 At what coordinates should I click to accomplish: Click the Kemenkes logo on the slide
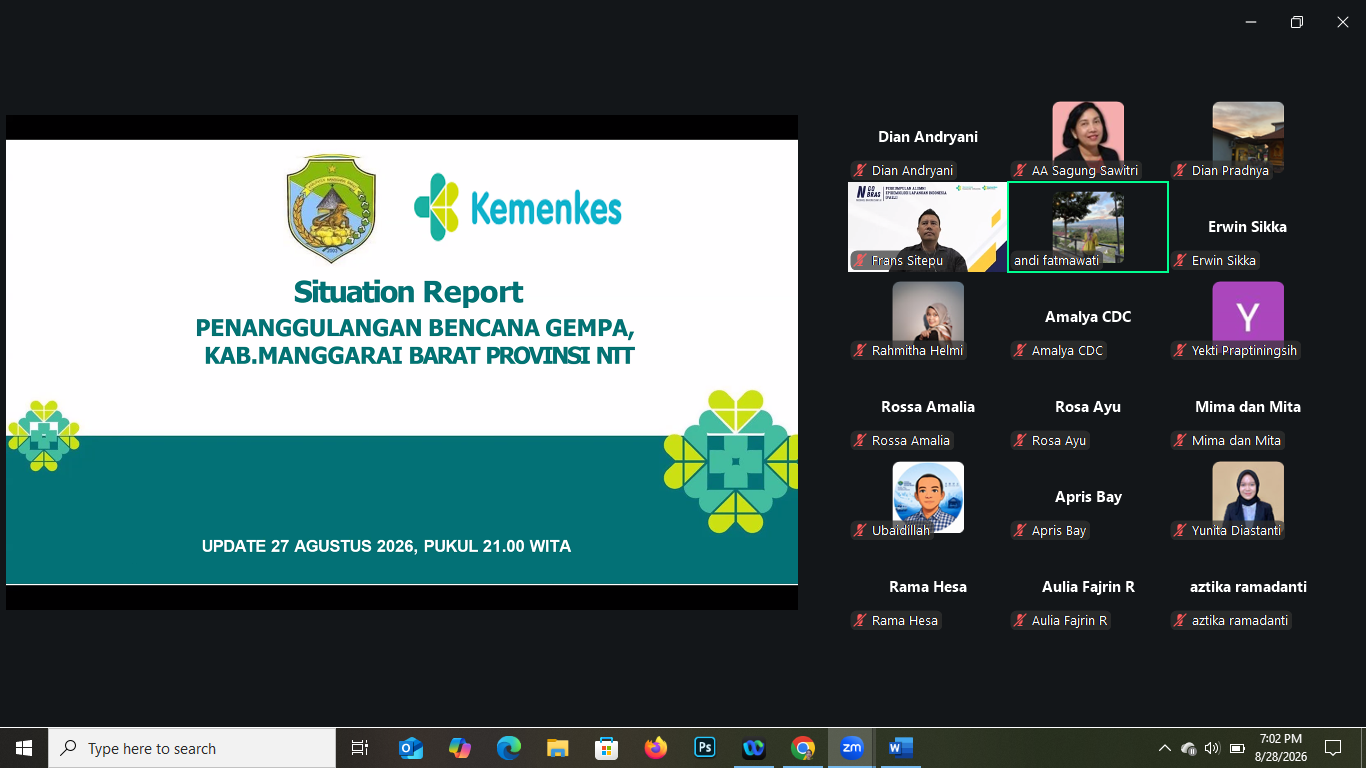[x=518, y=207]
